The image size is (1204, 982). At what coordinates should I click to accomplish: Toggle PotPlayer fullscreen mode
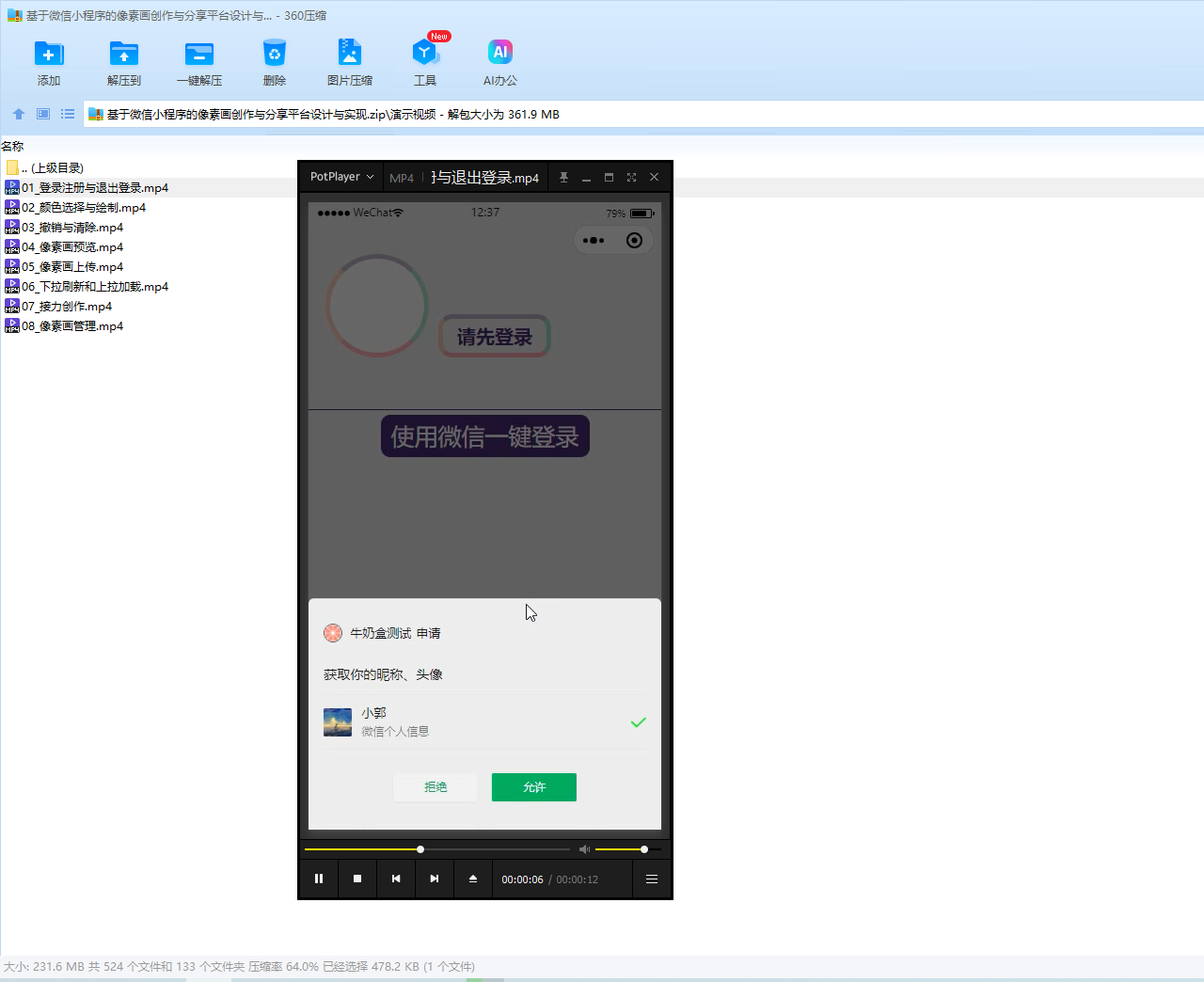coord(631,177)
